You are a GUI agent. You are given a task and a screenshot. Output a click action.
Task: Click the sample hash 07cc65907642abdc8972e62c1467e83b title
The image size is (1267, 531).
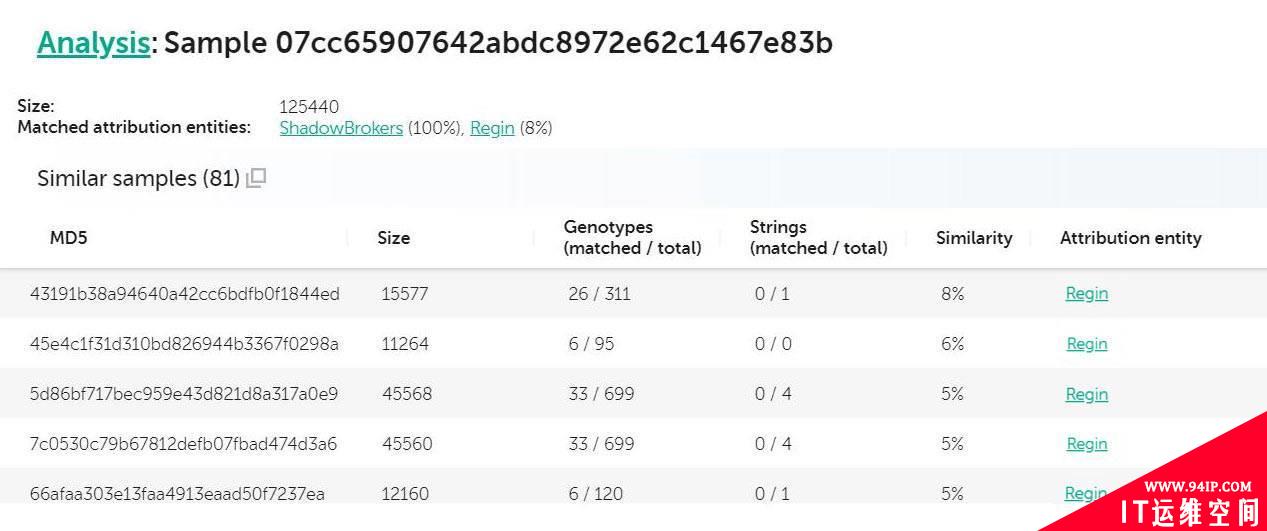click(554, 43)
